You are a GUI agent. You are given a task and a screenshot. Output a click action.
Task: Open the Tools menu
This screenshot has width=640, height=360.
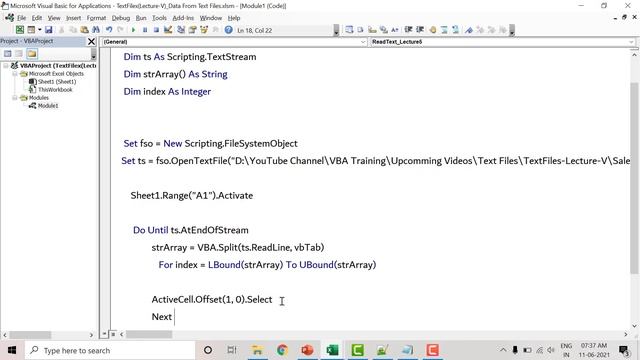point(159,18)
